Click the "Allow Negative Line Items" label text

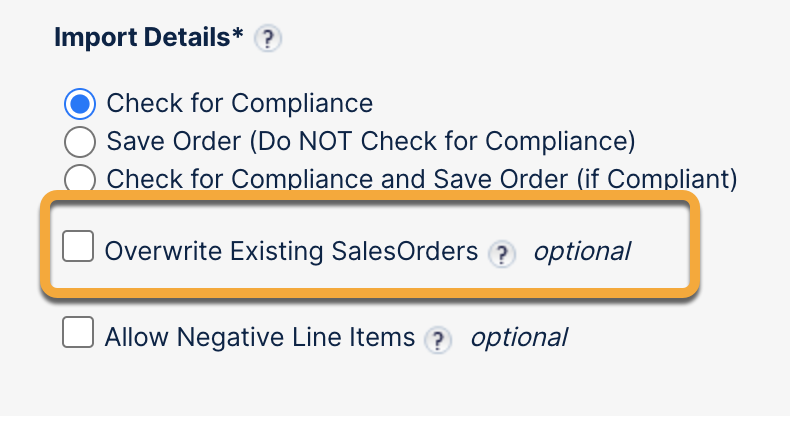tap(260, 338)
